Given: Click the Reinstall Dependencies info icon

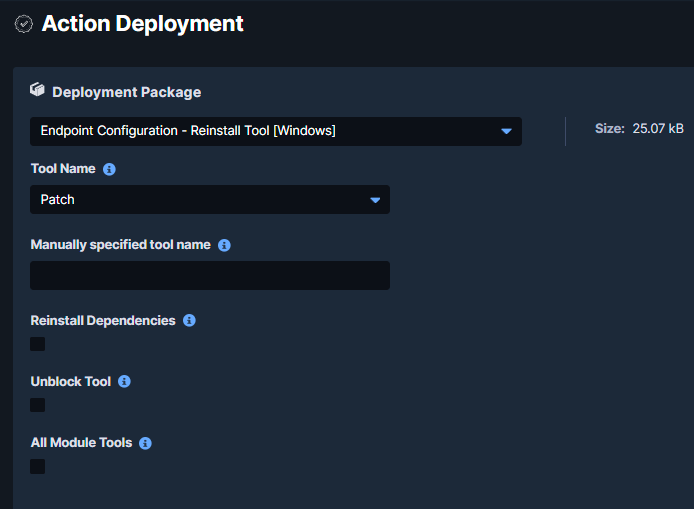Looking at the screenshot, I should click(189, 321).
